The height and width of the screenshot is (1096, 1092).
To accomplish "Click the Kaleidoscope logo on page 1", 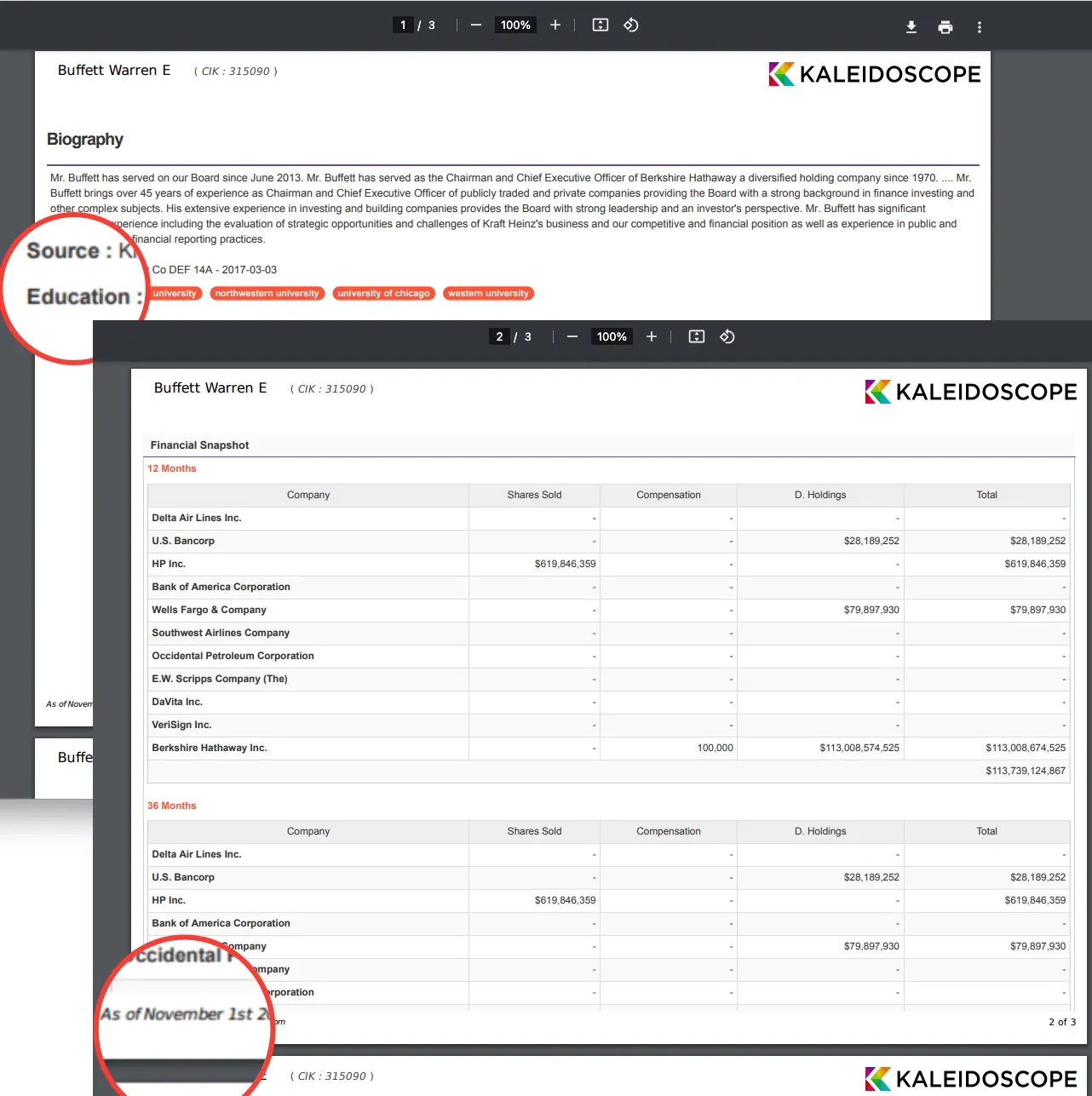I will 875,74.
